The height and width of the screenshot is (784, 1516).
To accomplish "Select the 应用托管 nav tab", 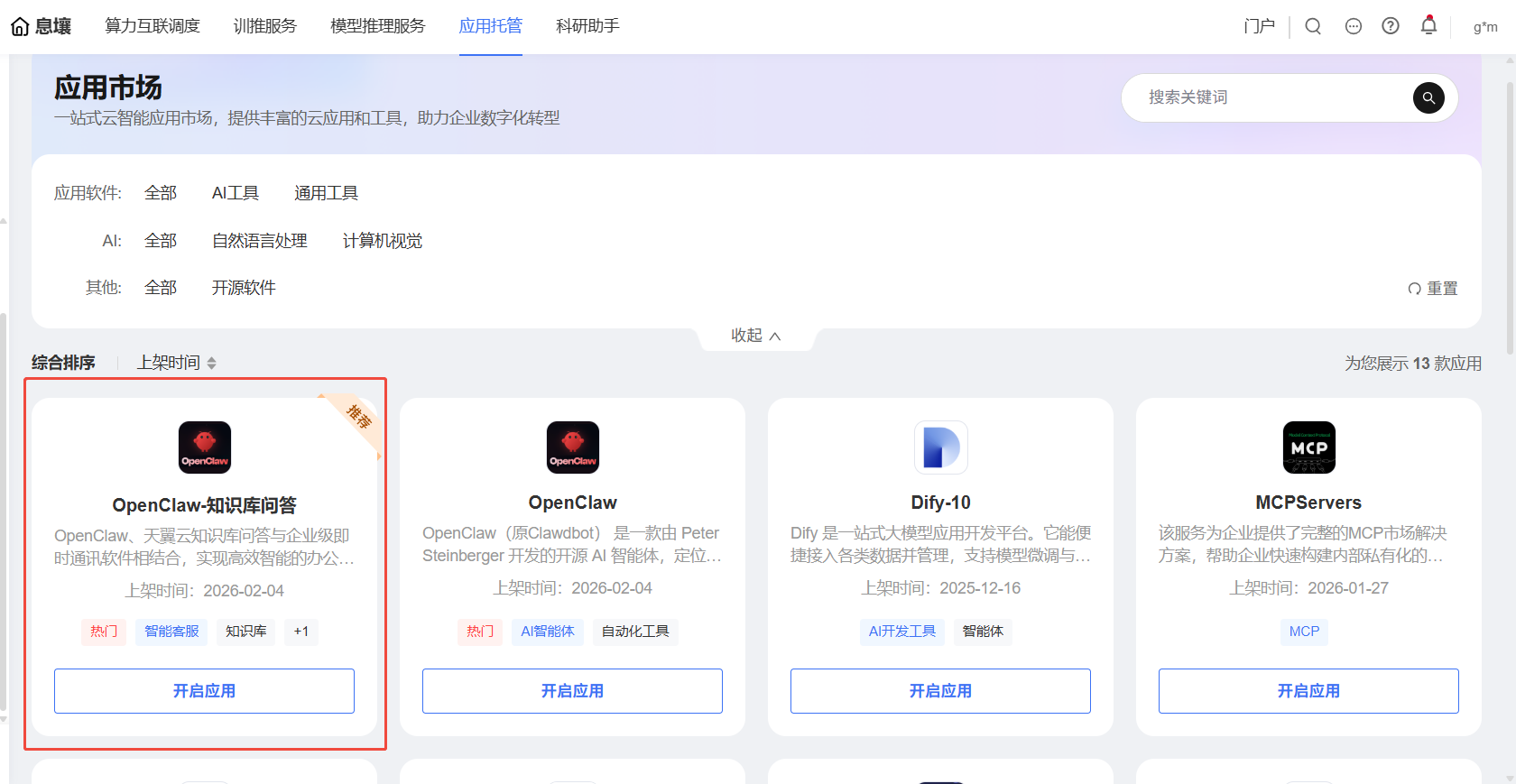I will [491, 26].
